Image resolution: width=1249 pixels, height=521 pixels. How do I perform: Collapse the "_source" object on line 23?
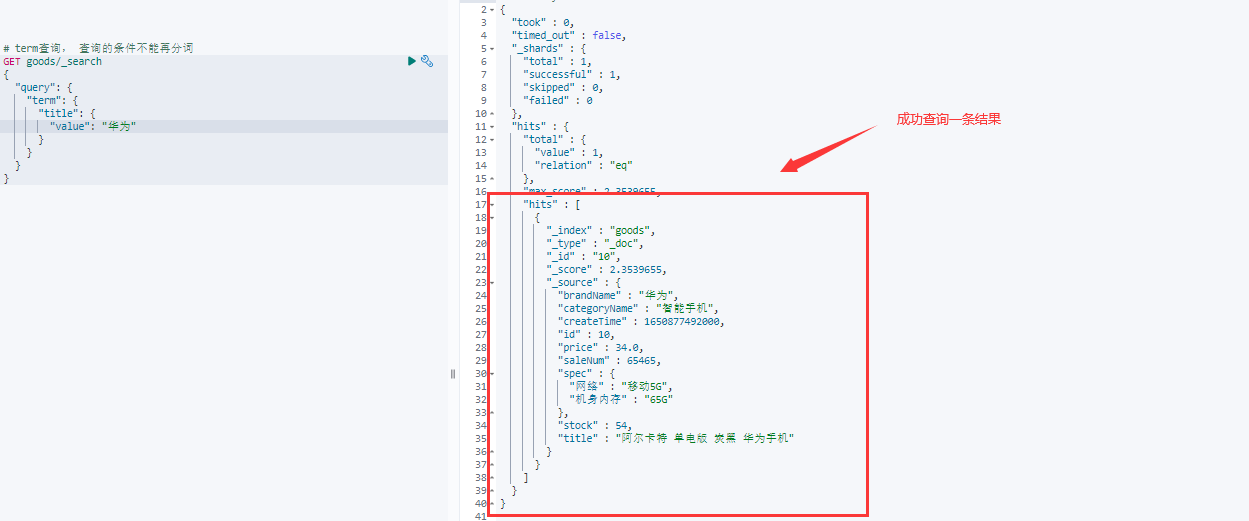tap(491, 282)
